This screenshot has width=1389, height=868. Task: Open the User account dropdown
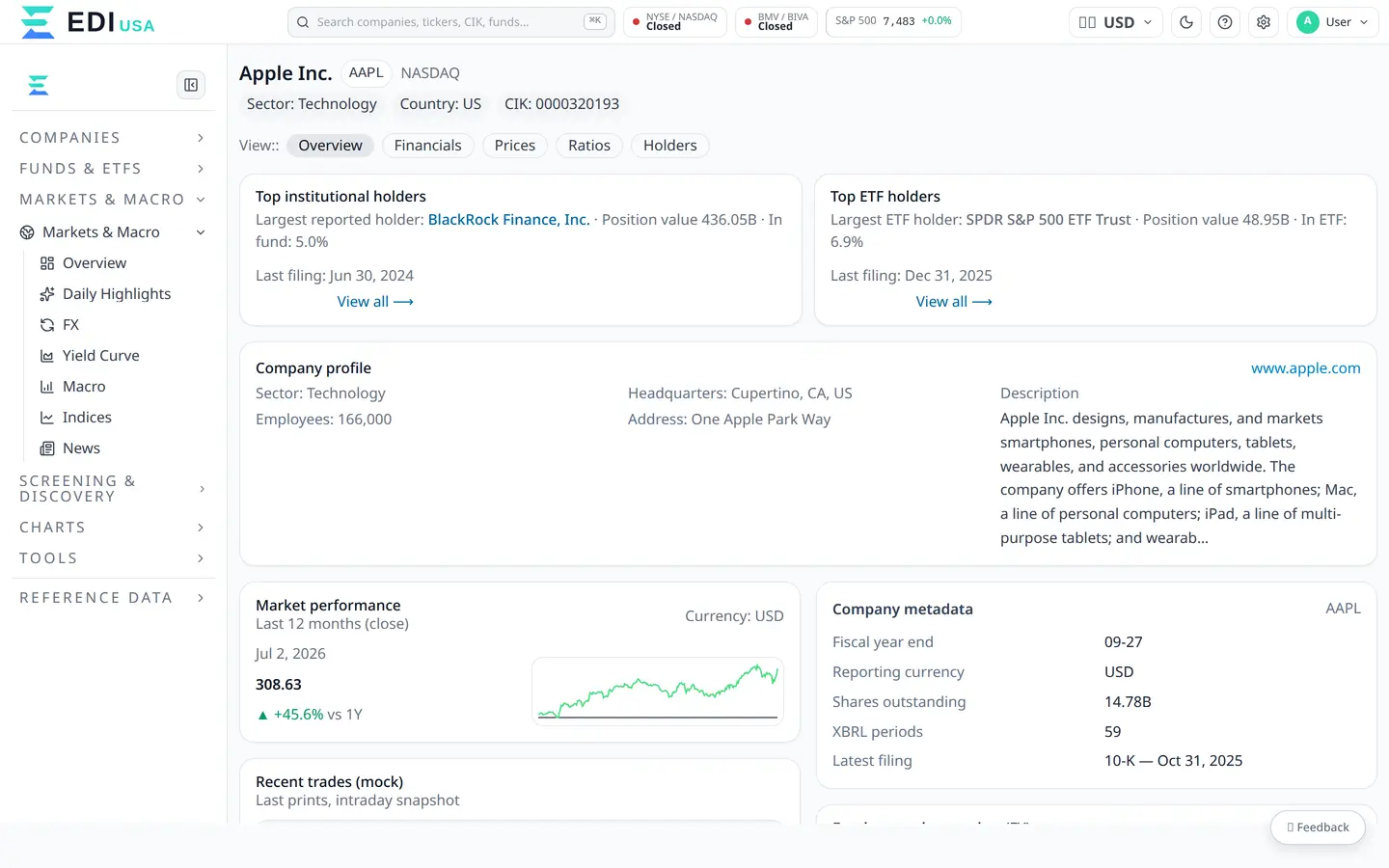point(1333,22)
